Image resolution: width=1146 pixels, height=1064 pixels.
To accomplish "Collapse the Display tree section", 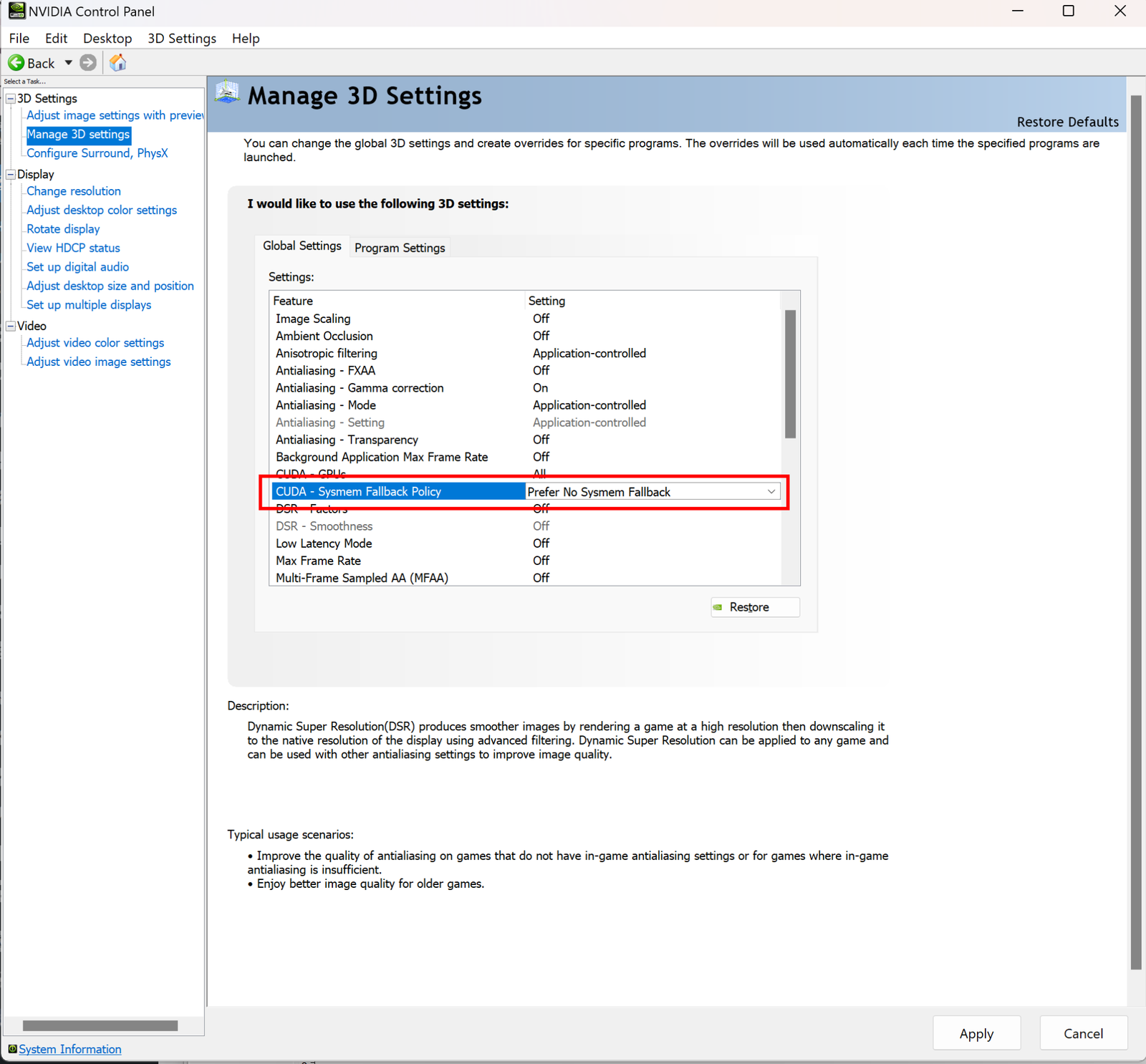I will pyautogui.click(x=10, y=174).
